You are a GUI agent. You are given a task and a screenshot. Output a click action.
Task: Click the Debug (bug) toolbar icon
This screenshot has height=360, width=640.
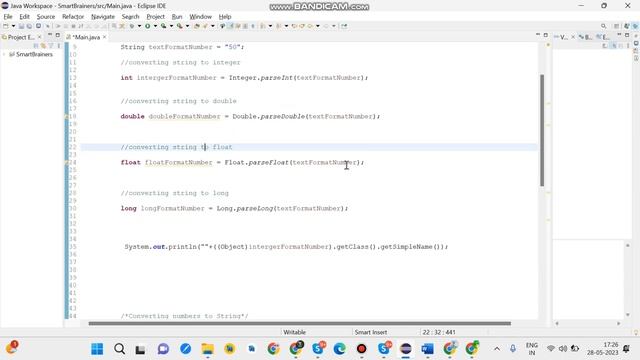[132, 26]
